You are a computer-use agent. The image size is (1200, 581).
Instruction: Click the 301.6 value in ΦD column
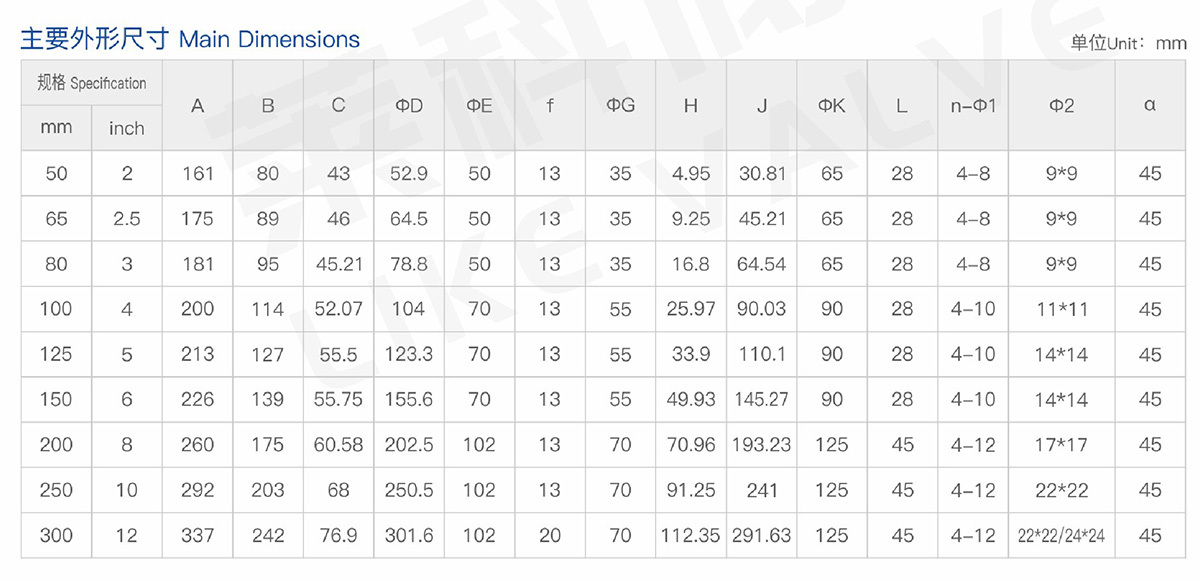[x=409, y=536]
